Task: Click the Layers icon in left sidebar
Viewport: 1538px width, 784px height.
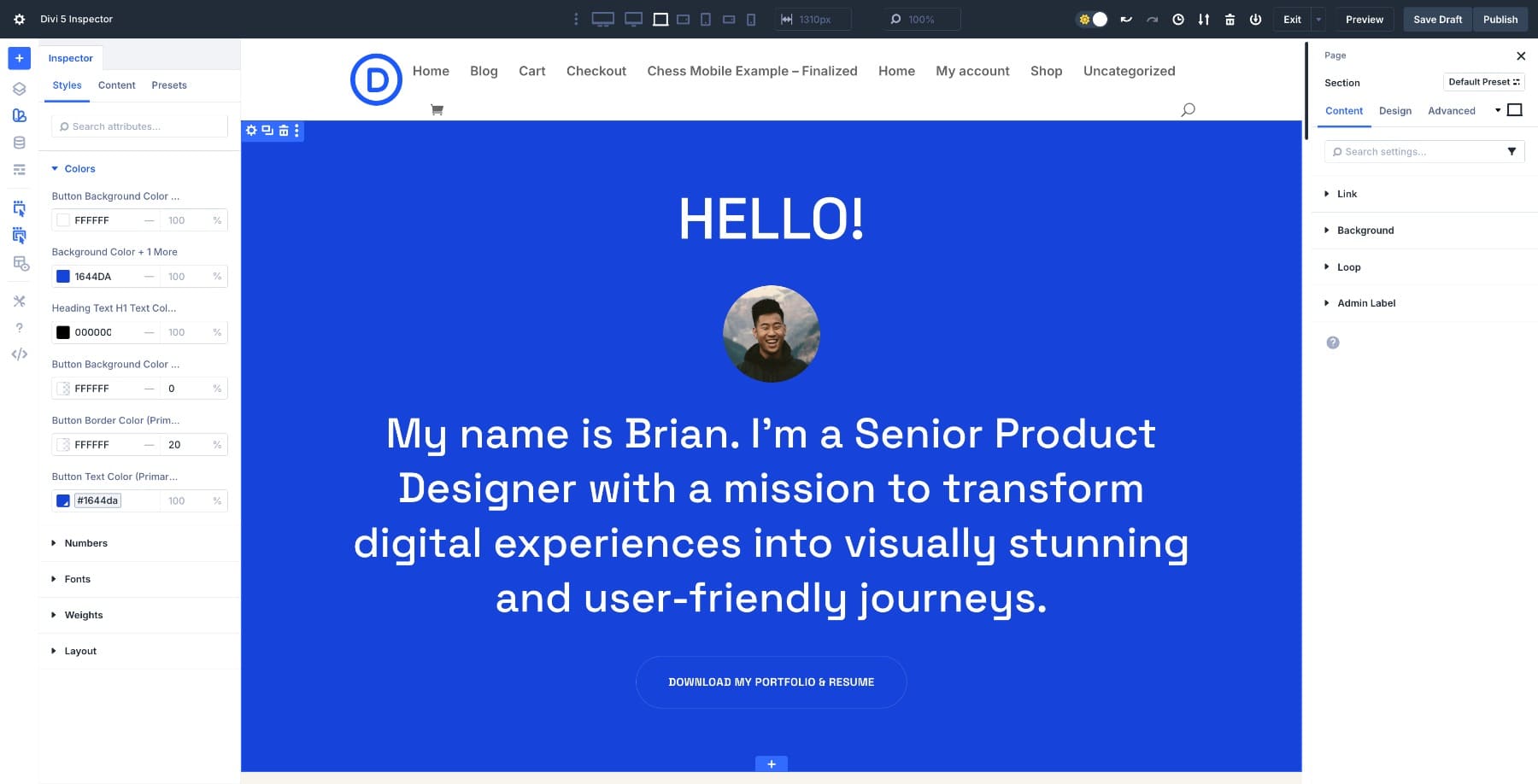Action: pos(19,89)
